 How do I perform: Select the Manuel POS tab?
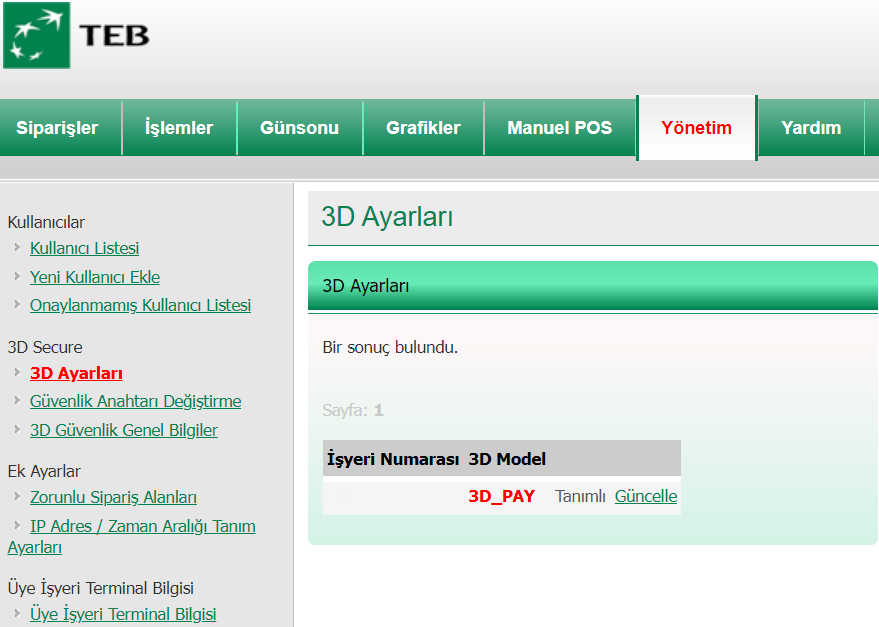click(559, 128)
